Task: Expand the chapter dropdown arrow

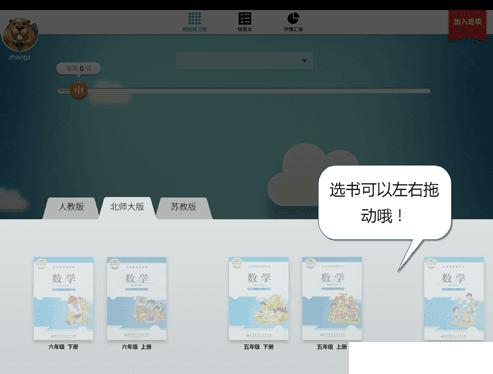Action: tap(304, 61)
